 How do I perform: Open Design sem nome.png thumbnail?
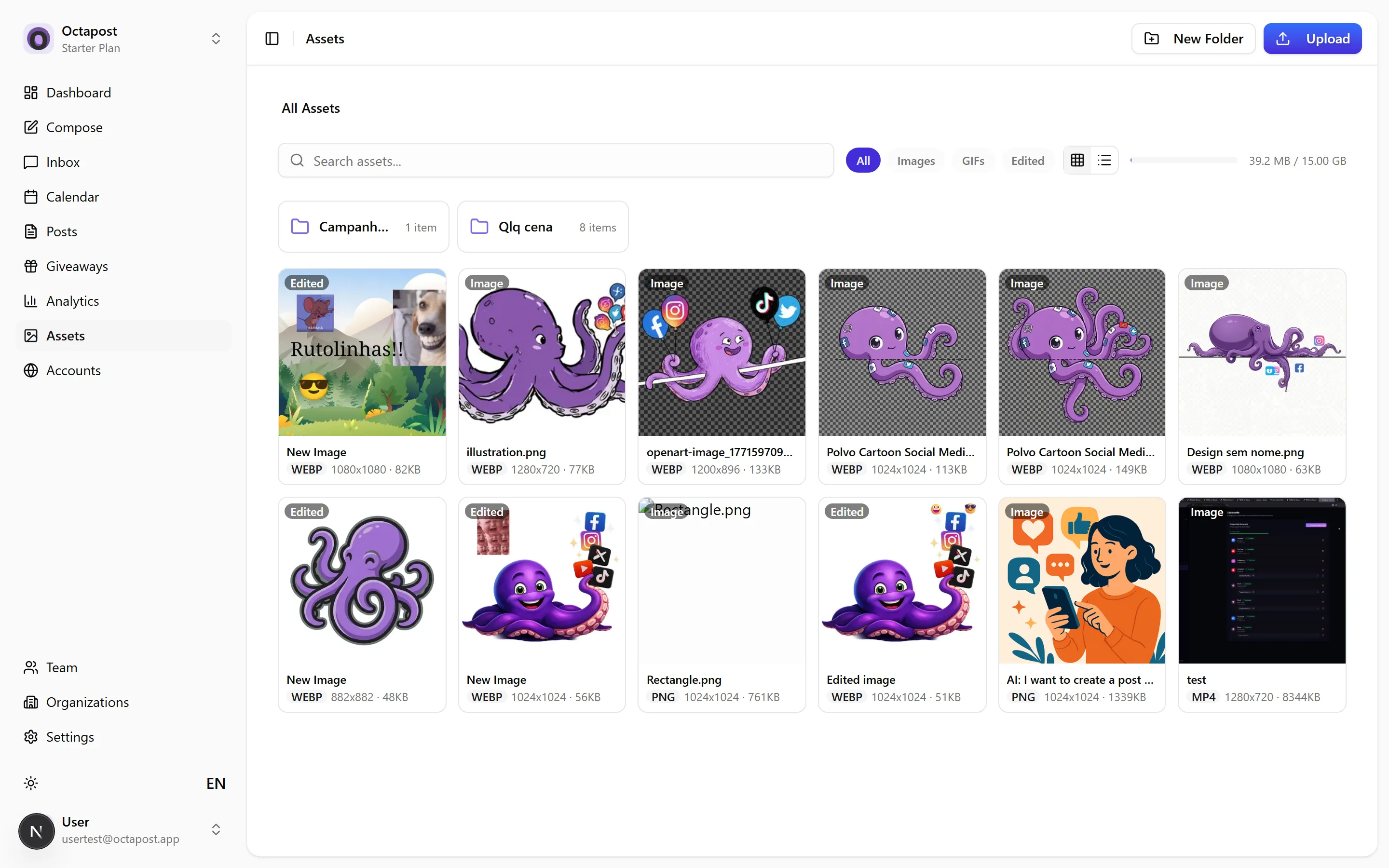1262,353
